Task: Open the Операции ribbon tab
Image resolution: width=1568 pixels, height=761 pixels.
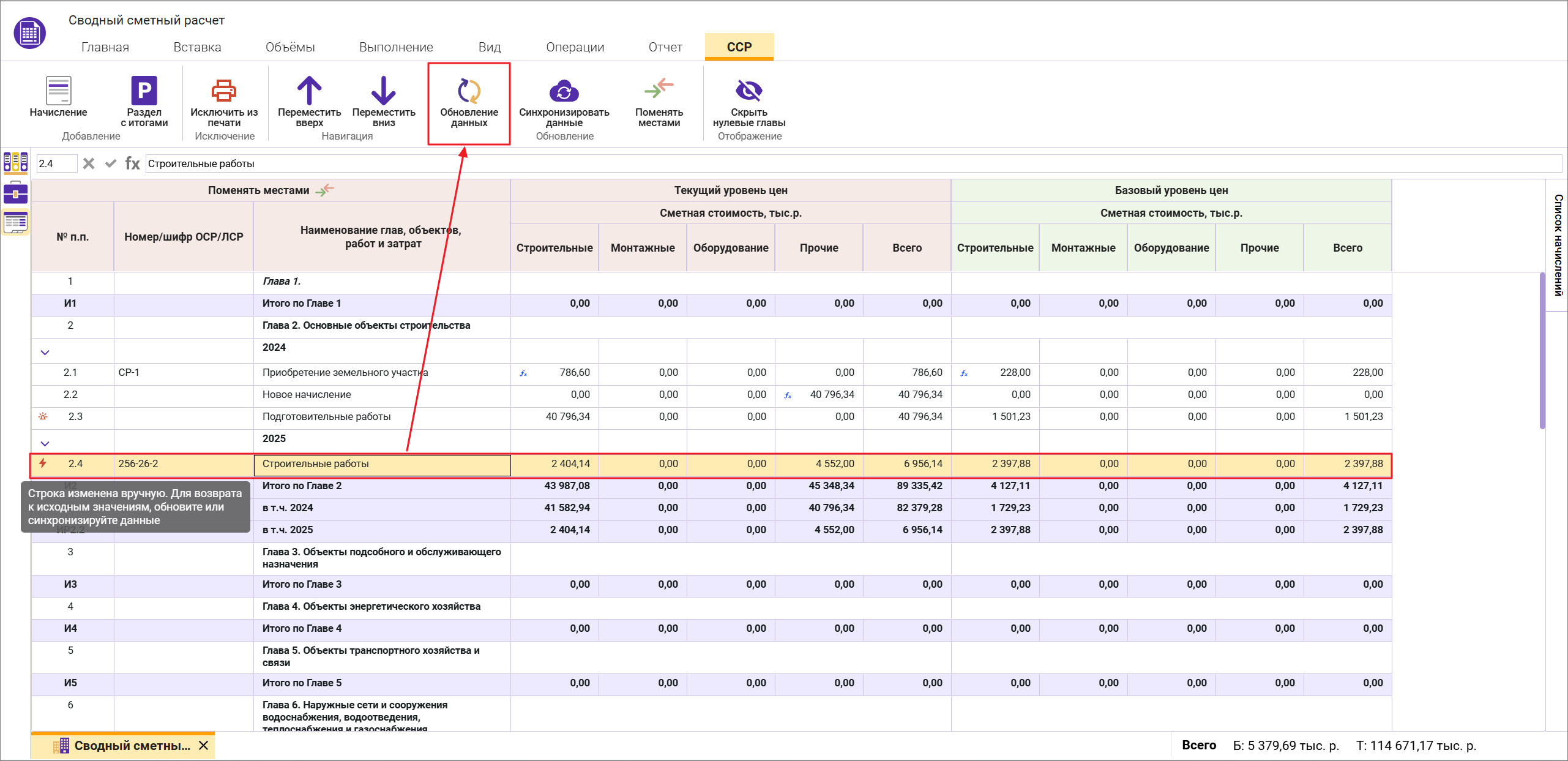Action: click(575, 47)
